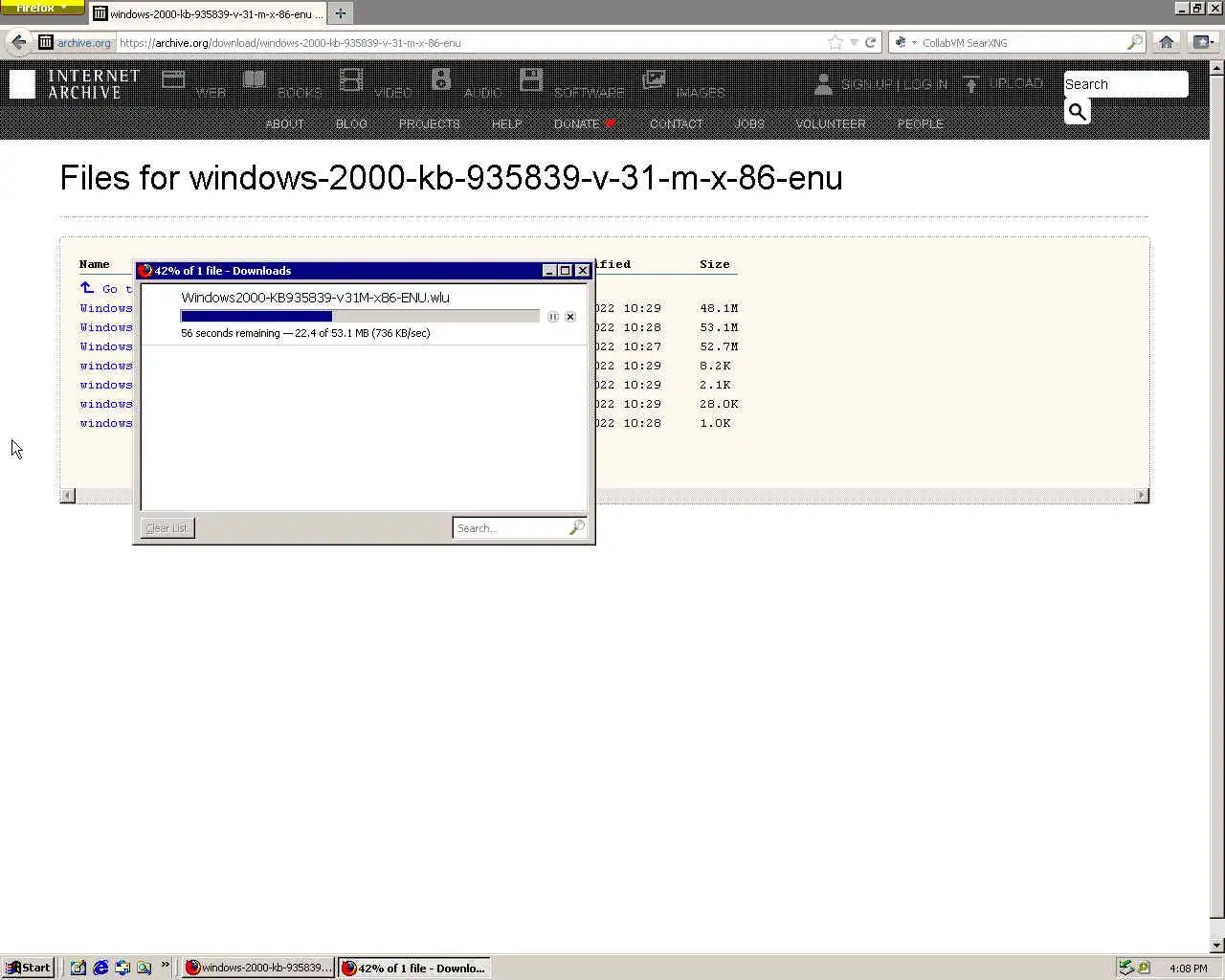The image size is (1225, 980).
Task: Click the Internet Archive logo
Action: pyautogui.click(x=75, y=84)
